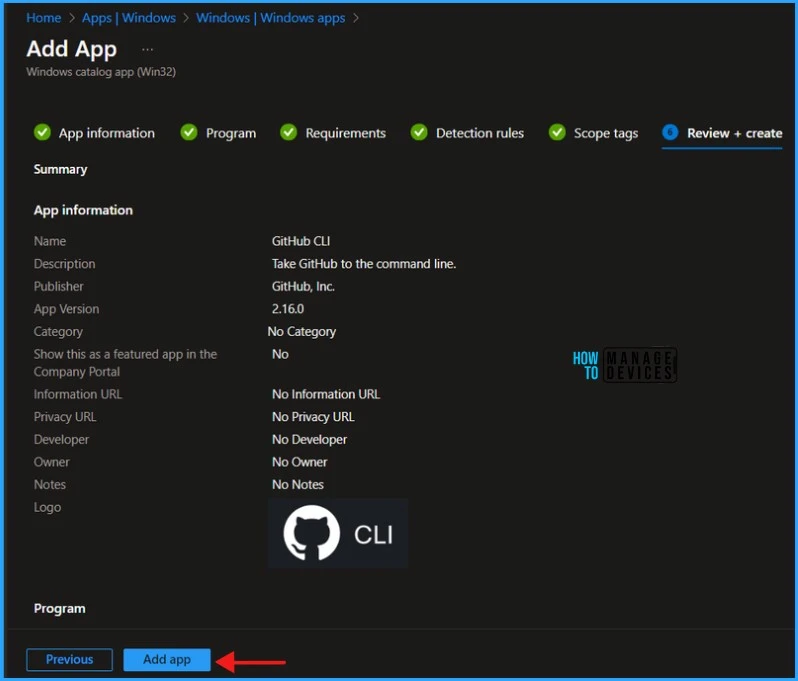
Task: Open Windows | Windows apps breadcrumb
Action: coord(270,18)
